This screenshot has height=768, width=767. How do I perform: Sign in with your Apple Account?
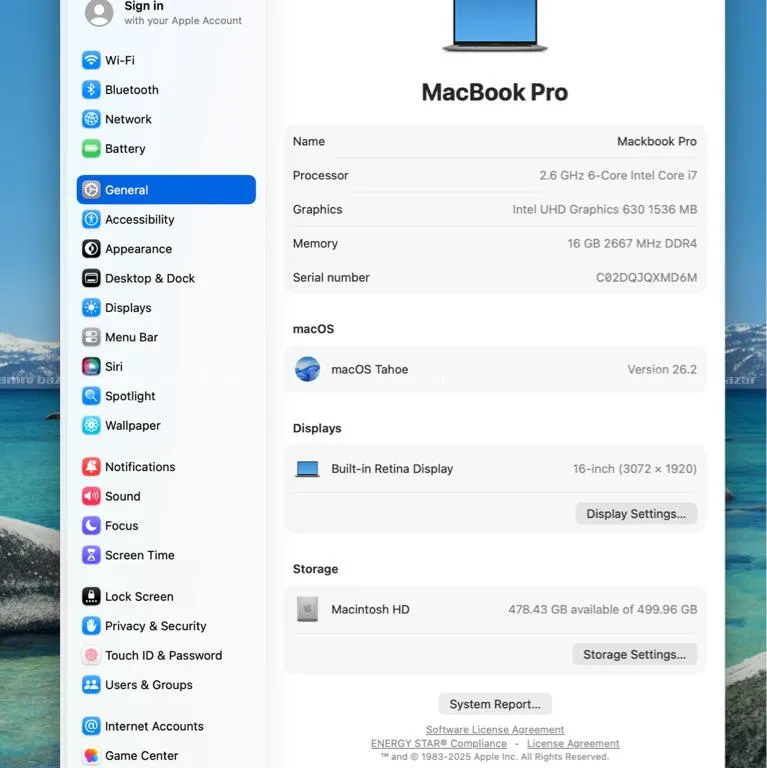coord(164,13)
